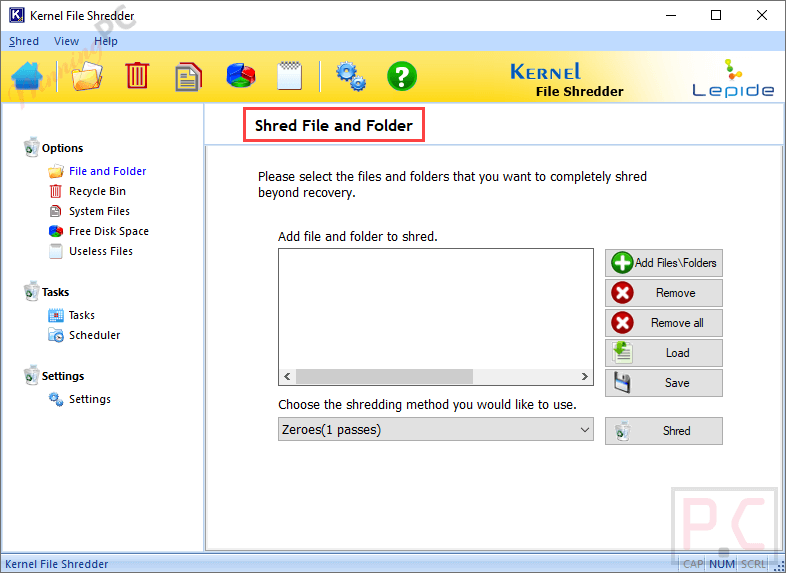
Task: Click the Shred button
Action: tap(664, 431)
